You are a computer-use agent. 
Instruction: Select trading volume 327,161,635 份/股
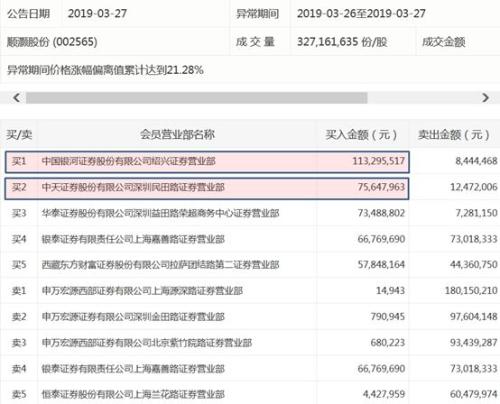point(342,42)
